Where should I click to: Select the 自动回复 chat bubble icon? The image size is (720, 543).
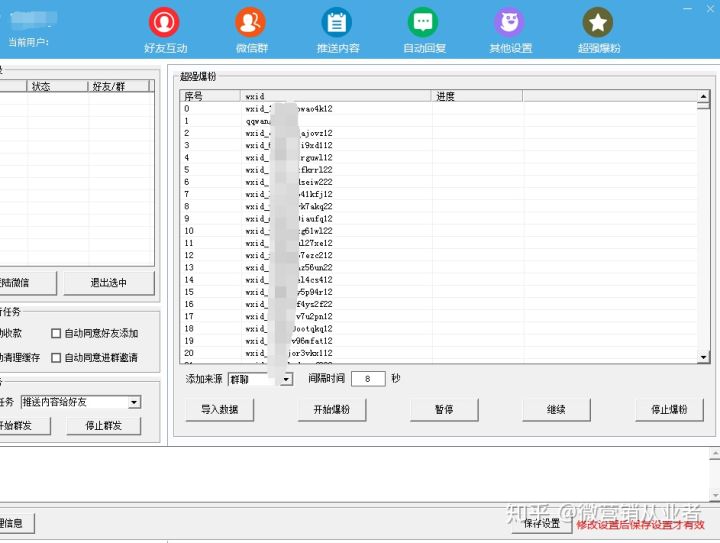click(423, 22)
